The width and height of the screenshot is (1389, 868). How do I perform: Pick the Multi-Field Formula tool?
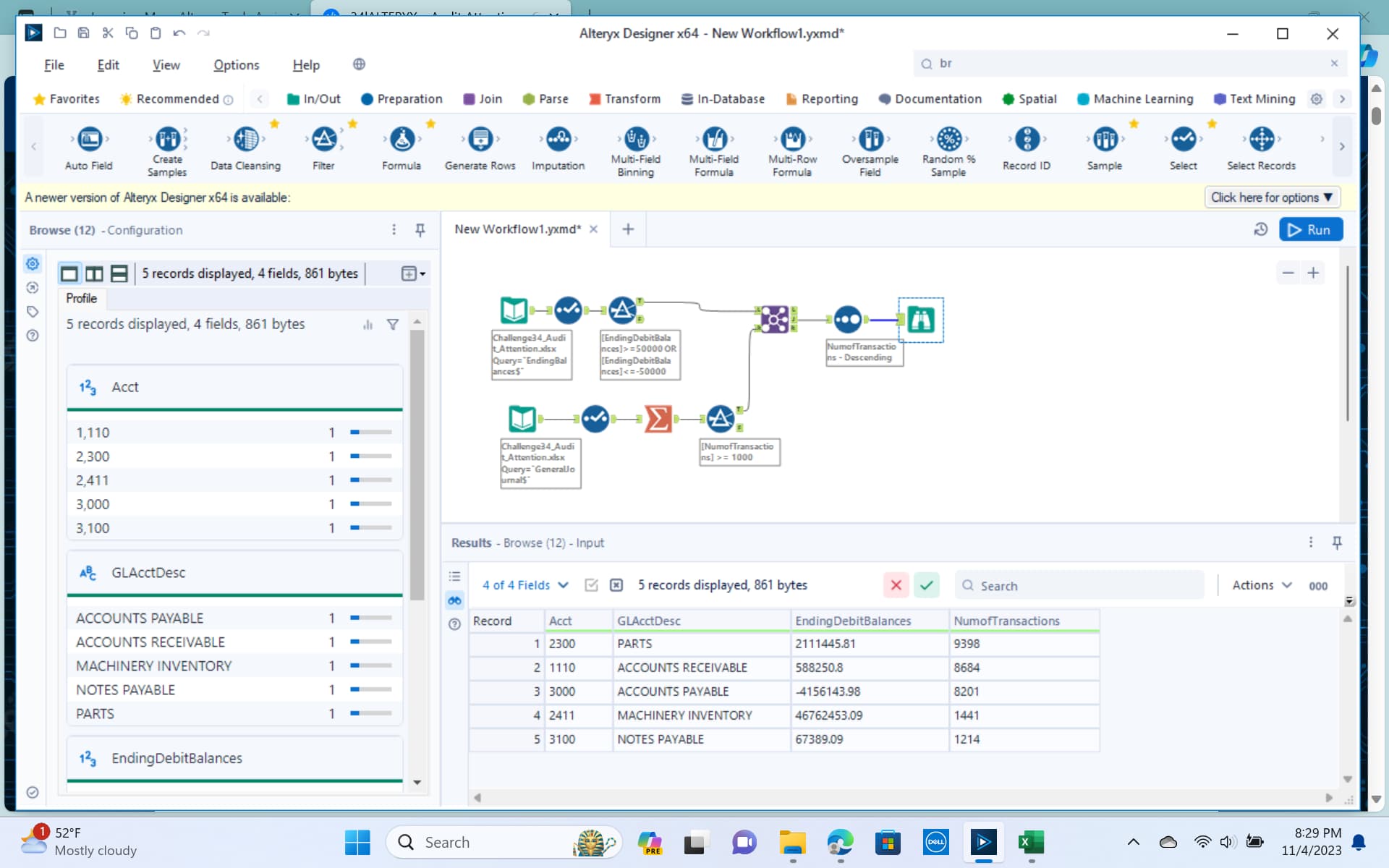coord(714,152)
